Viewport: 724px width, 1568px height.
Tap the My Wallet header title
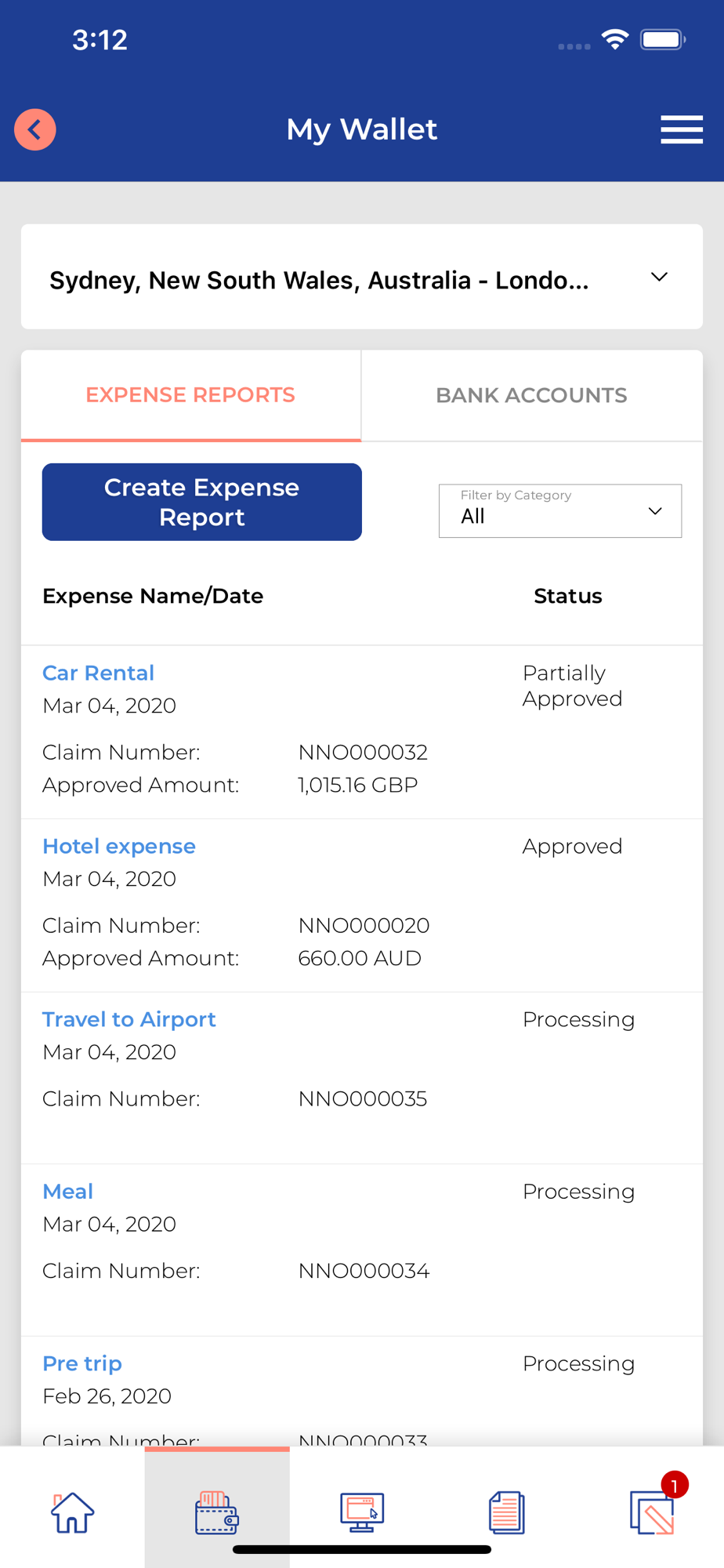click(362, 129)
